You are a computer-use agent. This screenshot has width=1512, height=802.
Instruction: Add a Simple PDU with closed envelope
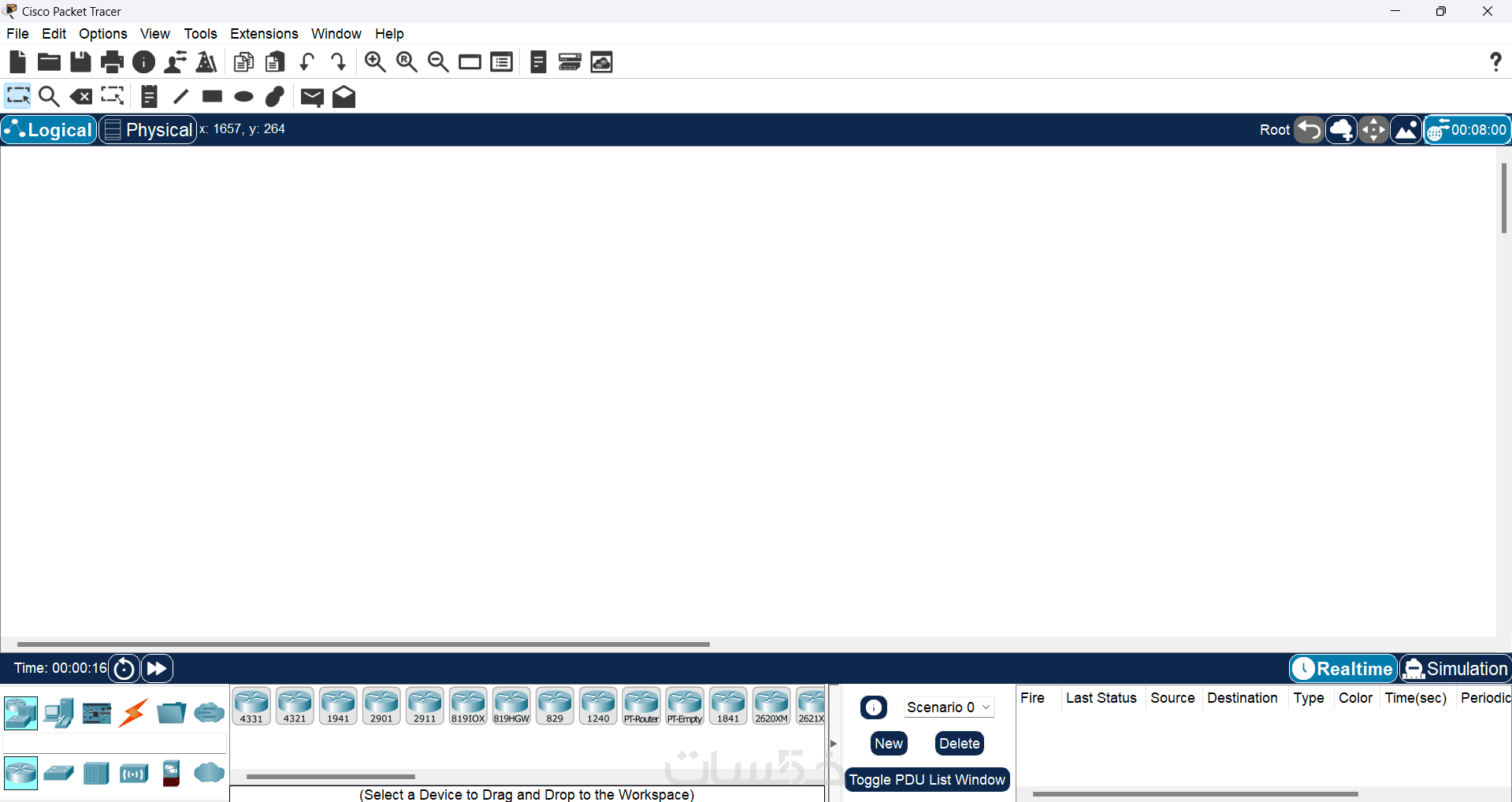tap(312, 97)
